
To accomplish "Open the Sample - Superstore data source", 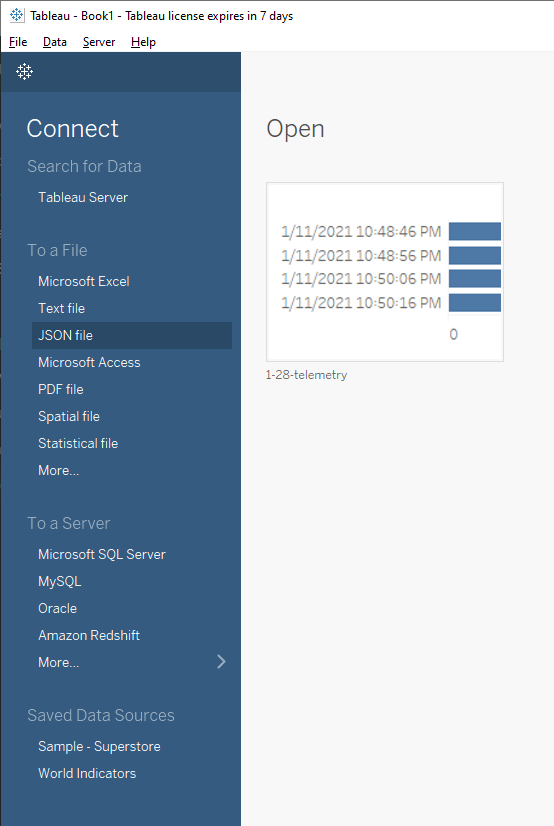I will 99,746.
